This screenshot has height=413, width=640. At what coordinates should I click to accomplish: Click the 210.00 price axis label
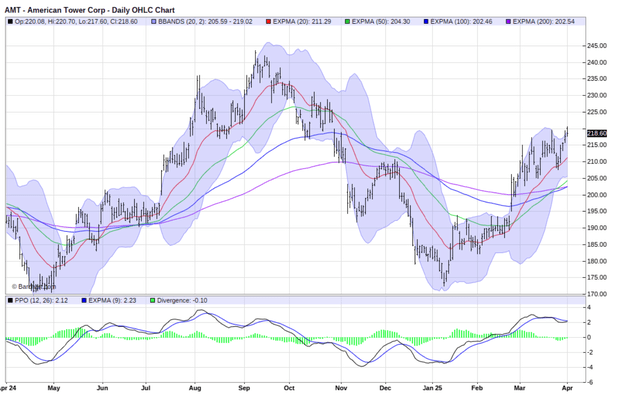[597, 162]
